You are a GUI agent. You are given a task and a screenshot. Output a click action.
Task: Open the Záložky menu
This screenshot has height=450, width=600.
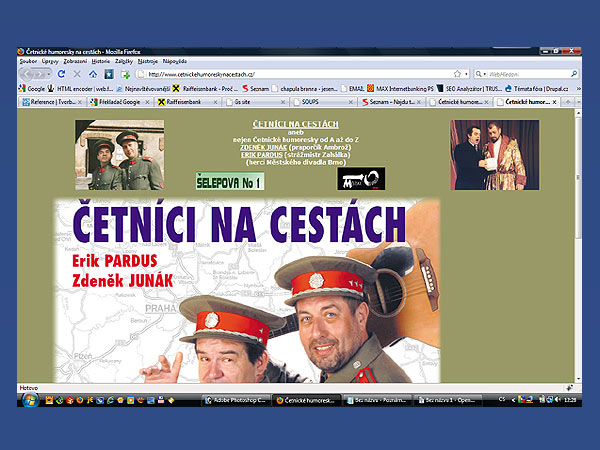(x=124, y=61)
